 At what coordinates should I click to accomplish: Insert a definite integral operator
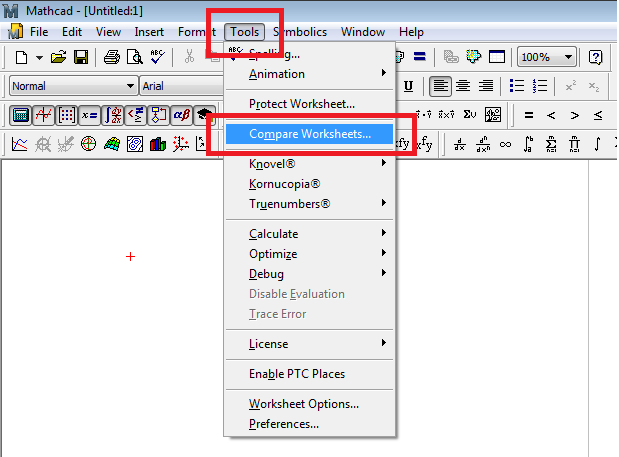coord(528,144)
